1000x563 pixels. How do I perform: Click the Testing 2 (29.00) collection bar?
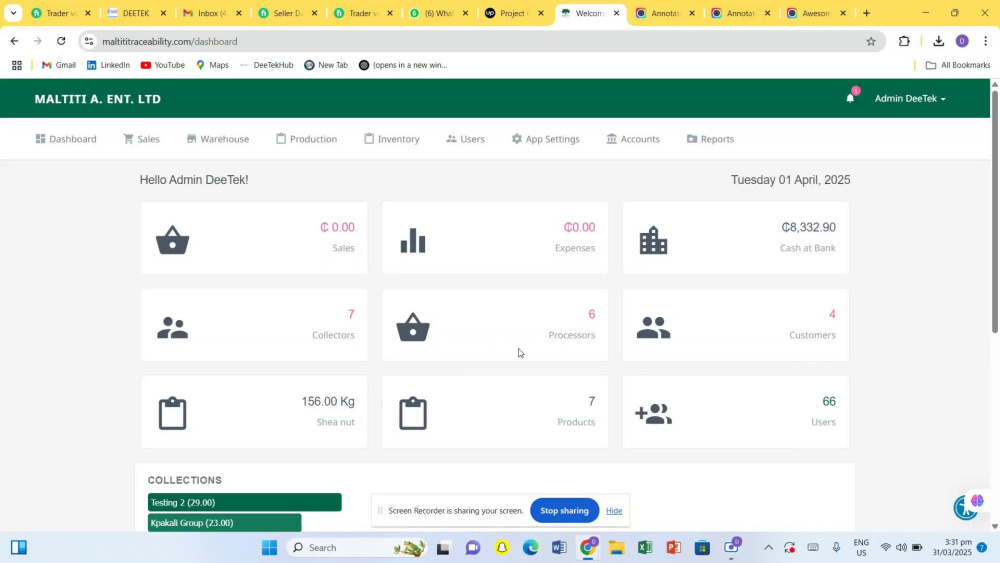pyautogui.click(x=245, y=502)
